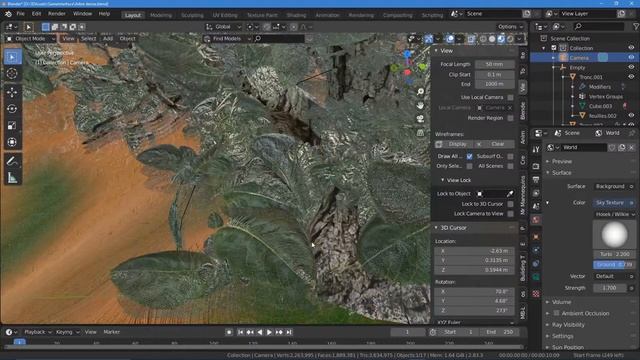Select the Rotate tool
This screenshot has width=640, height=360.
pyautogui.click(x=12, y=109)
